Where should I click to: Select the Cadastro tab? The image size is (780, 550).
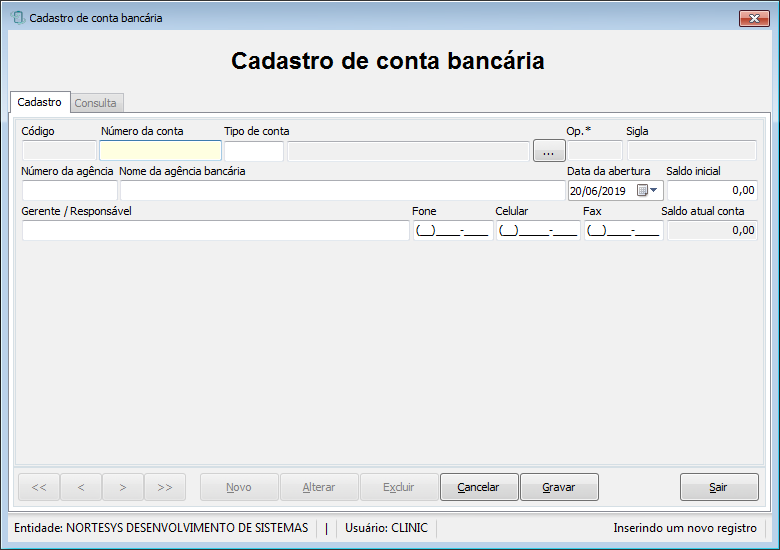pyautogui.click(x=40, y=102)
